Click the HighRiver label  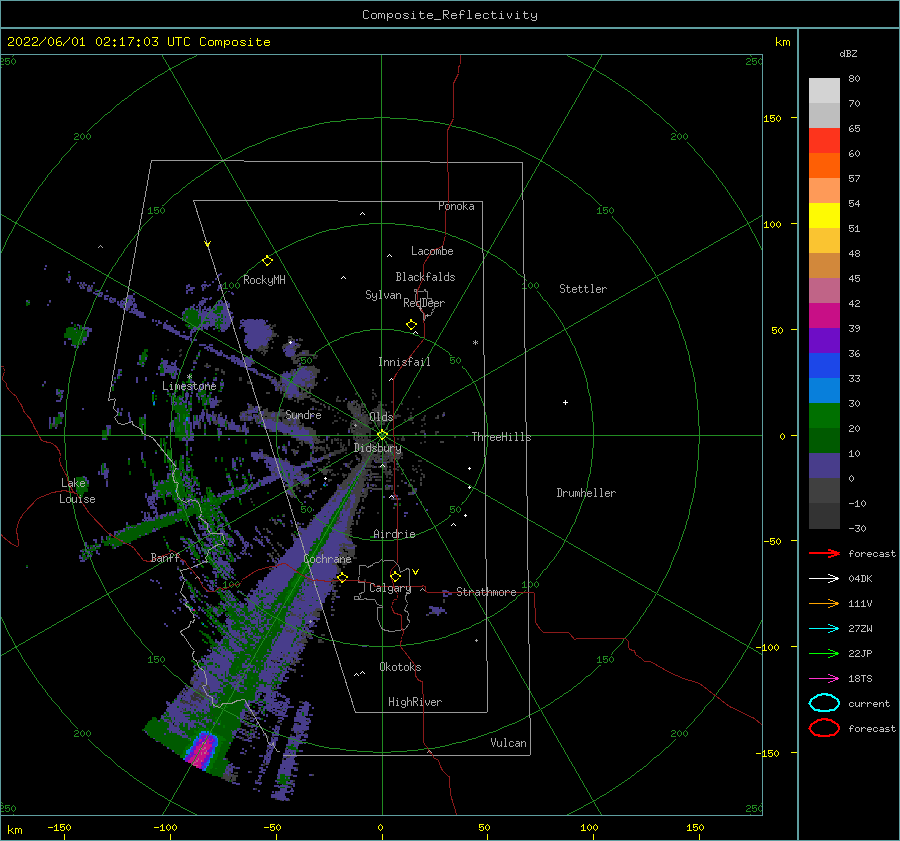click(415, 702)
